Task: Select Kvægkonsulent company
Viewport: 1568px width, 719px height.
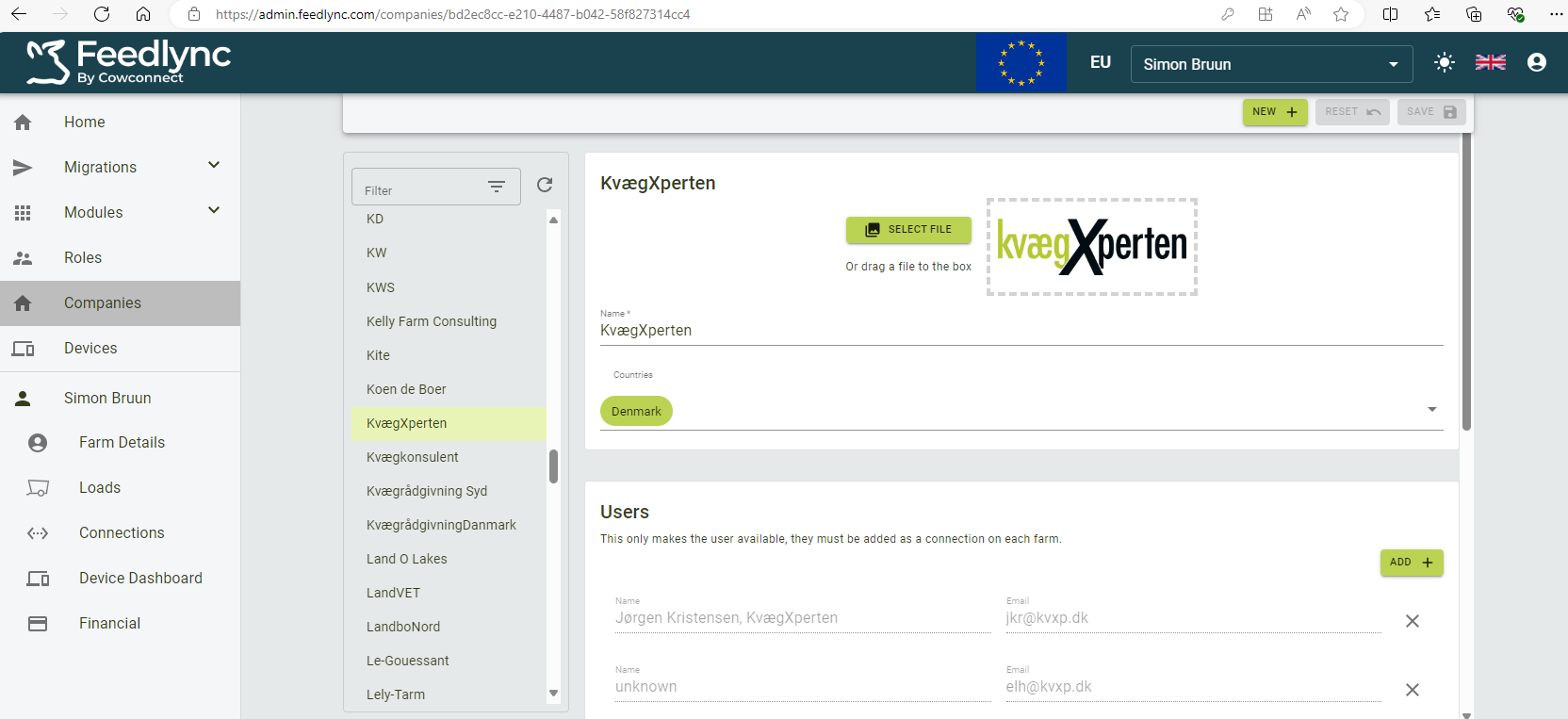Action: [x=449, y=457]
